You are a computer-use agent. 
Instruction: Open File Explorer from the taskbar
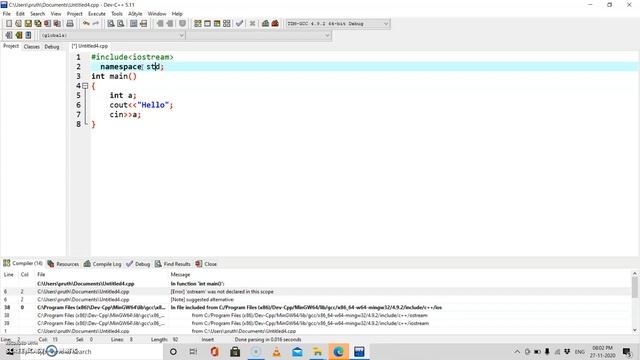click(x=318, y=351)
